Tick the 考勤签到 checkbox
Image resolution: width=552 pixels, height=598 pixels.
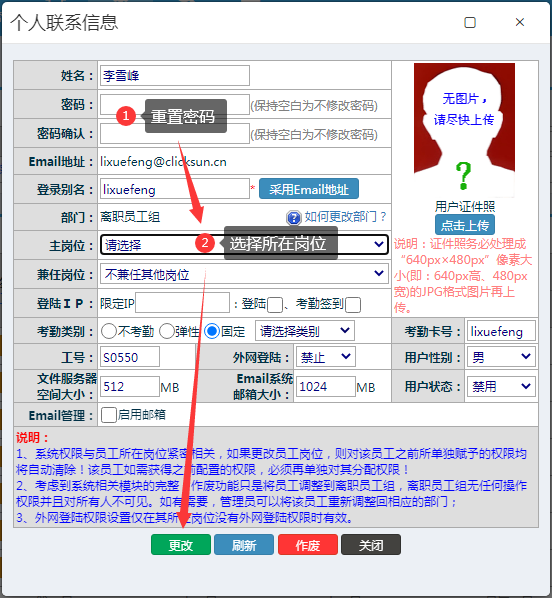353,305
